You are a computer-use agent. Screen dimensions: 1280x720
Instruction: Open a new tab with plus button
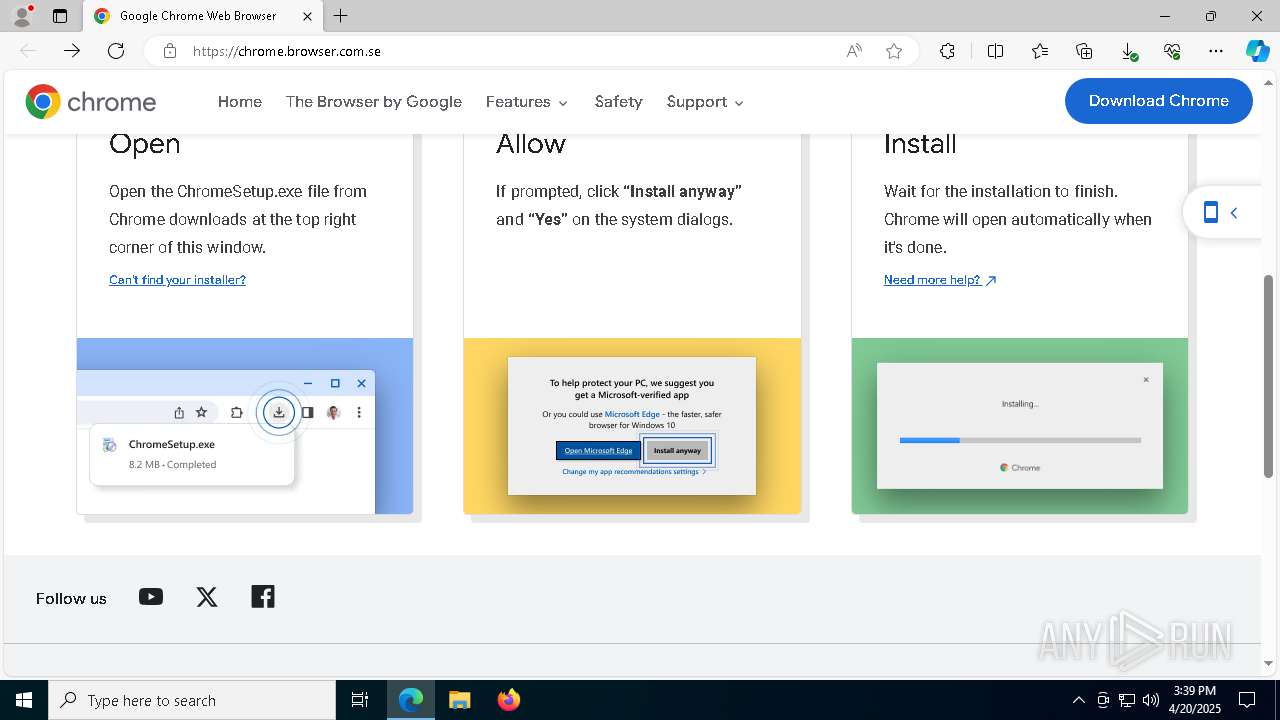point(341,16)
